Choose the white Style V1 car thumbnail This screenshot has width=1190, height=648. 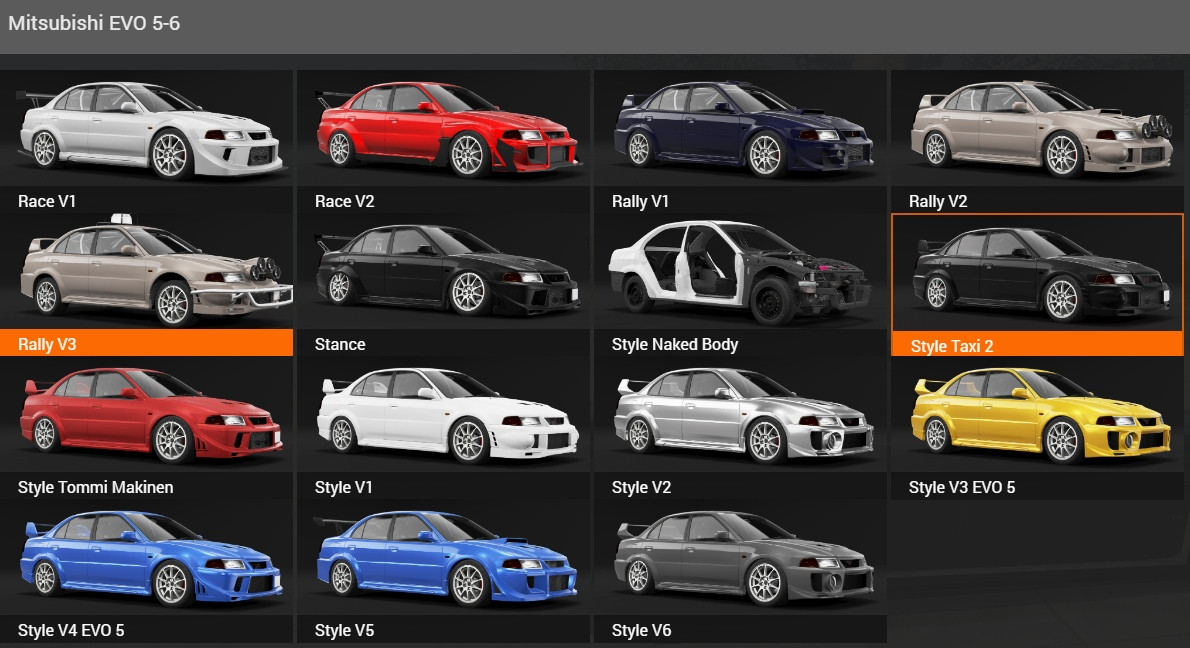(x=443, y=414)
